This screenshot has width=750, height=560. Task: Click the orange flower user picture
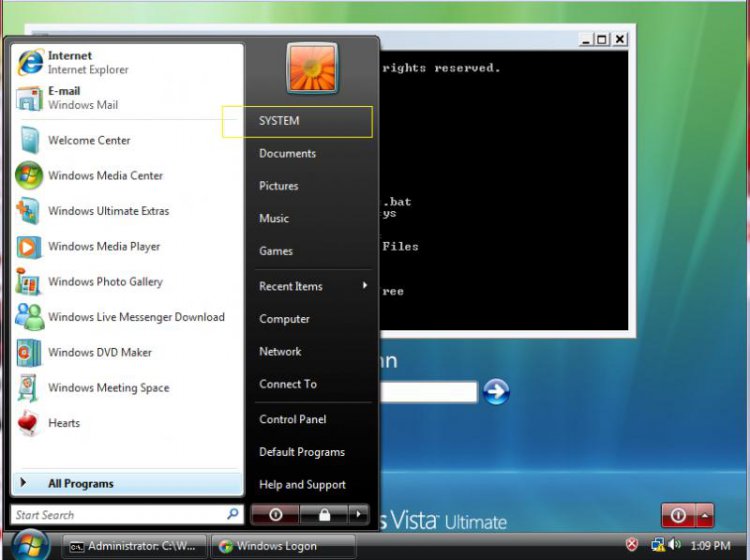tap(312, 68)
